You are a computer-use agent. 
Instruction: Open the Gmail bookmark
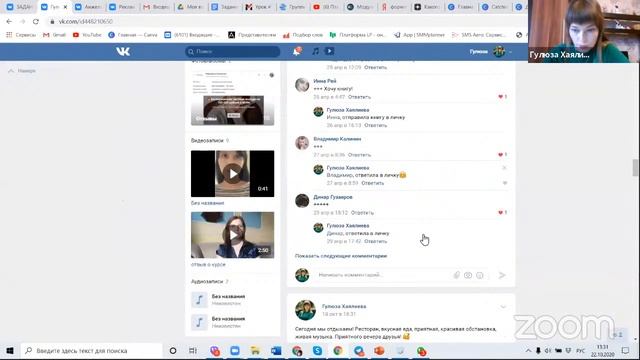[54, 35]
